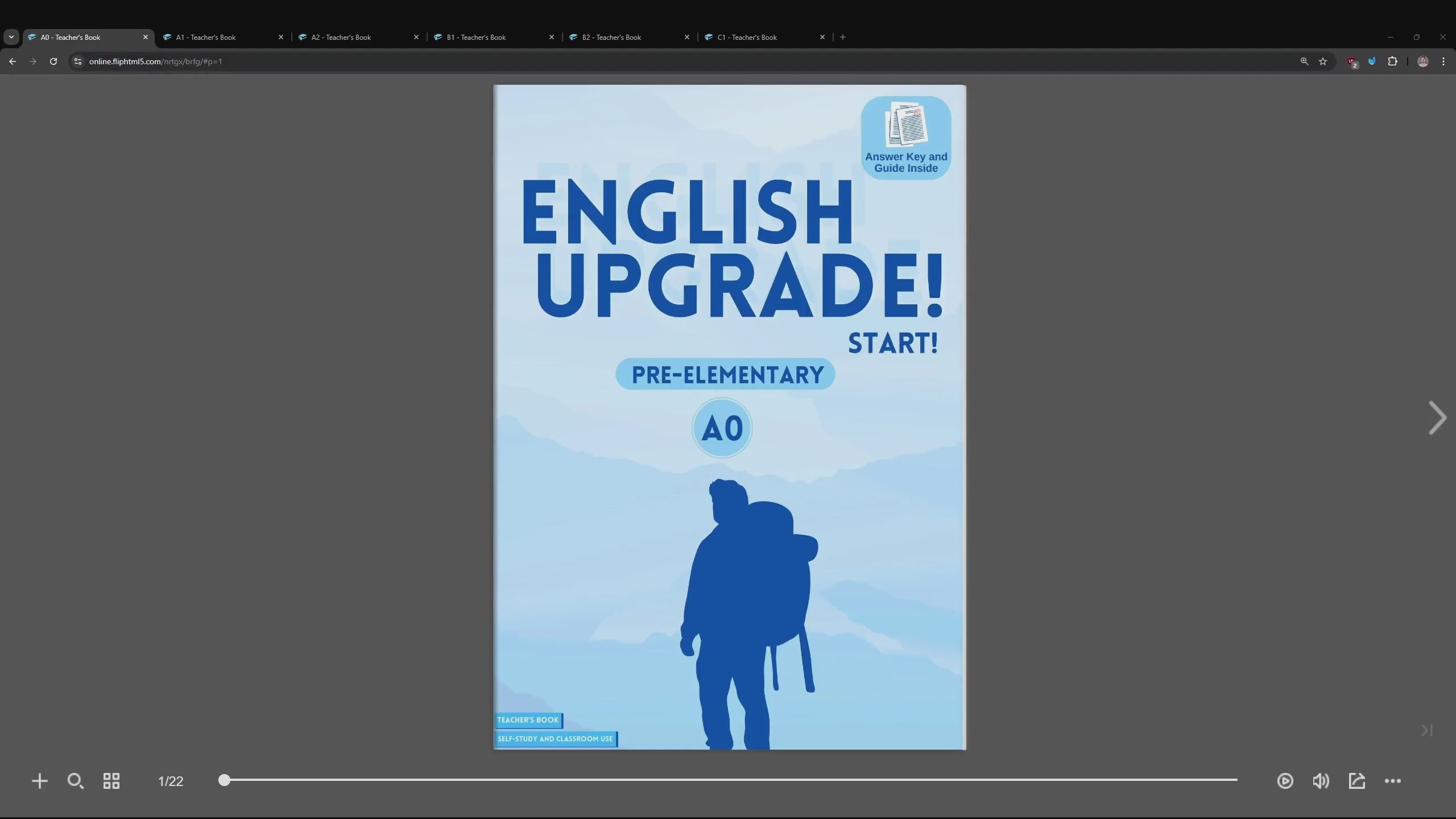The height and width of the screenshot is (819, 1456).
Task: Bookmark this page with star
Action: coord(1323,61)
